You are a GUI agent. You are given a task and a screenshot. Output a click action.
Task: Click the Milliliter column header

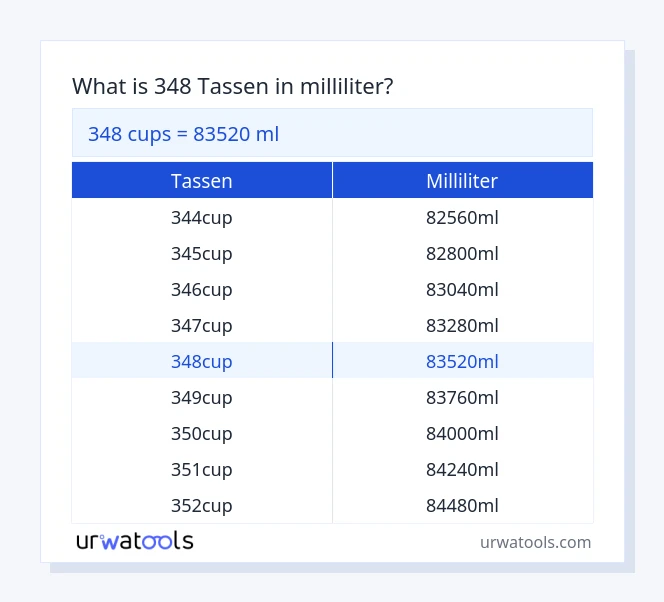pos(462,181)
